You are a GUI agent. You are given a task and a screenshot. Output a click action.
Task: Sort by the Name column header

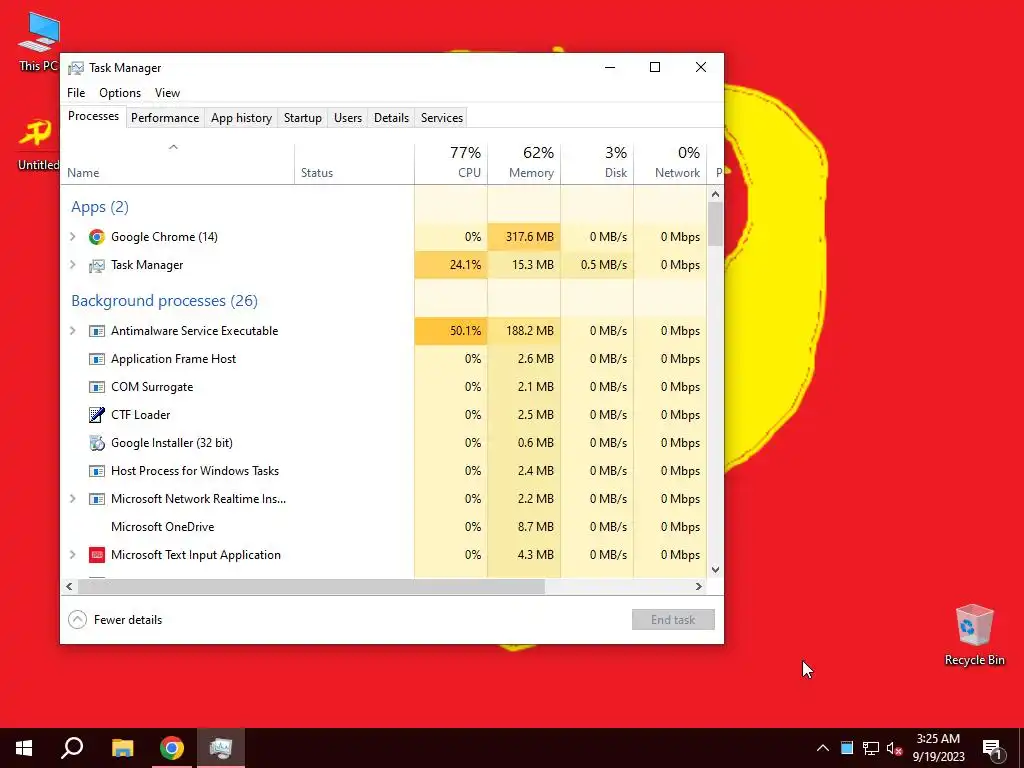tap(178, 163)
